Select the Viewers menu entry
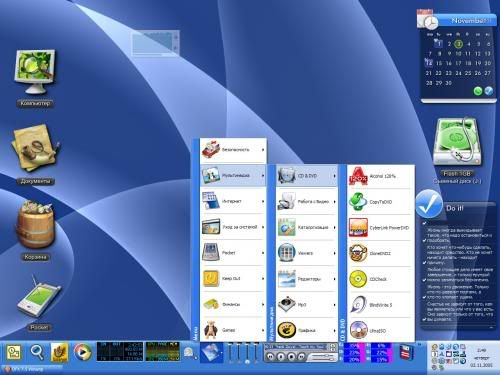Image resolution: width=500 pixels, height=375 pixels. click(307, 253)
